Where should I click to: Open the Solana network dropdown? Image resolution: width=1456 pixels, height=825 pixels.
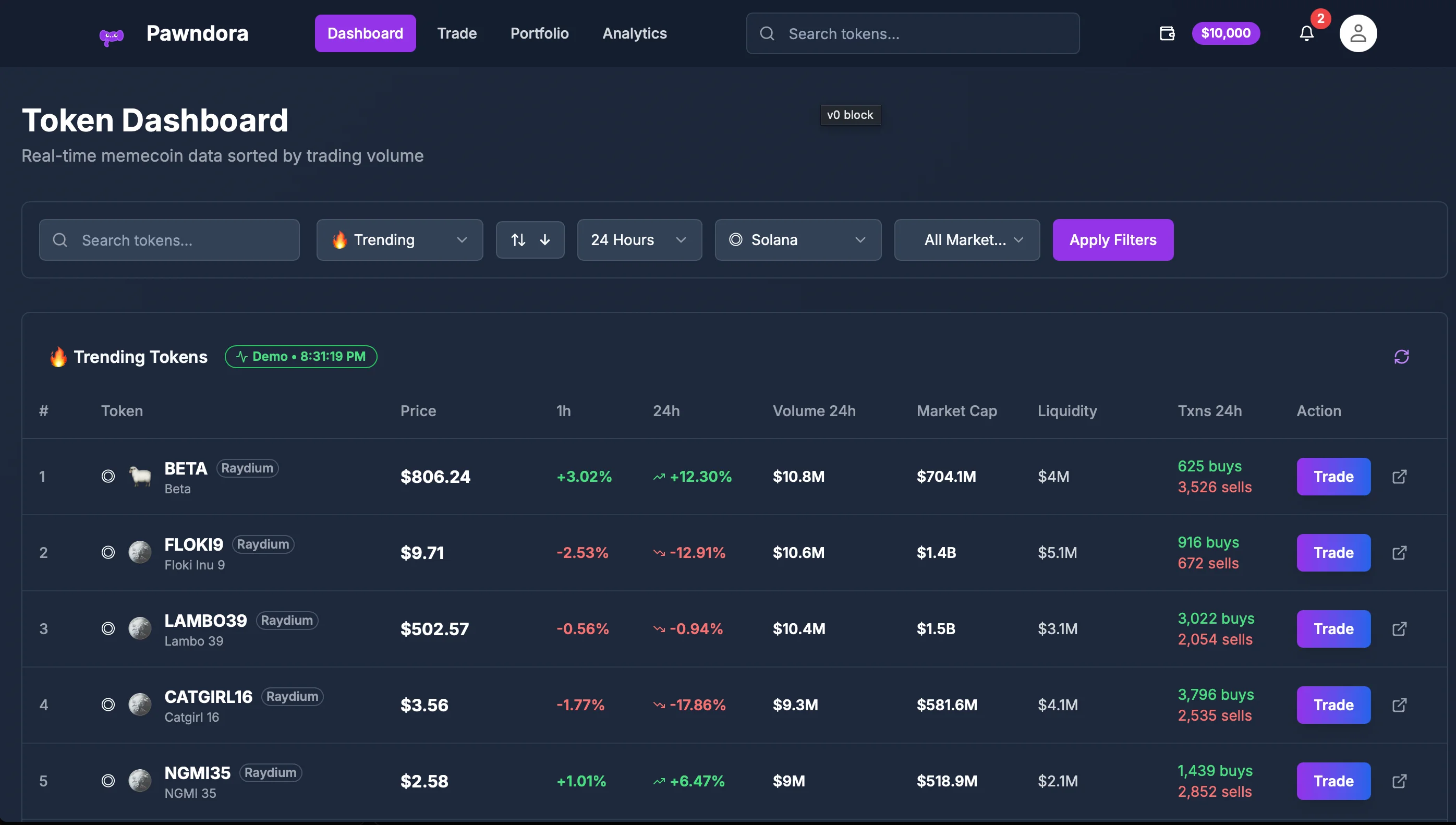[x=798, y=240]
